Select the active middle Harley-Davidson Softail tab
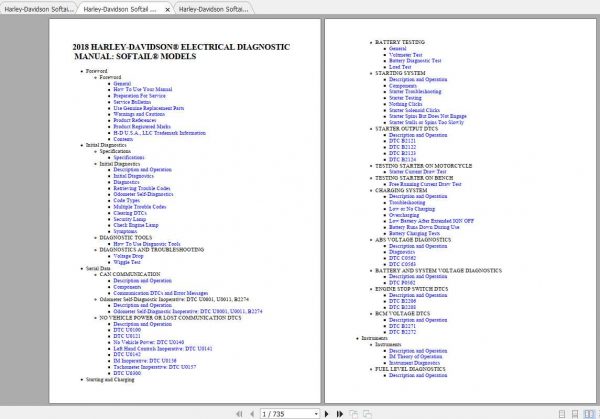Image resolution: width=600 pixels, height=419 pixels. (x=120, y=9)
